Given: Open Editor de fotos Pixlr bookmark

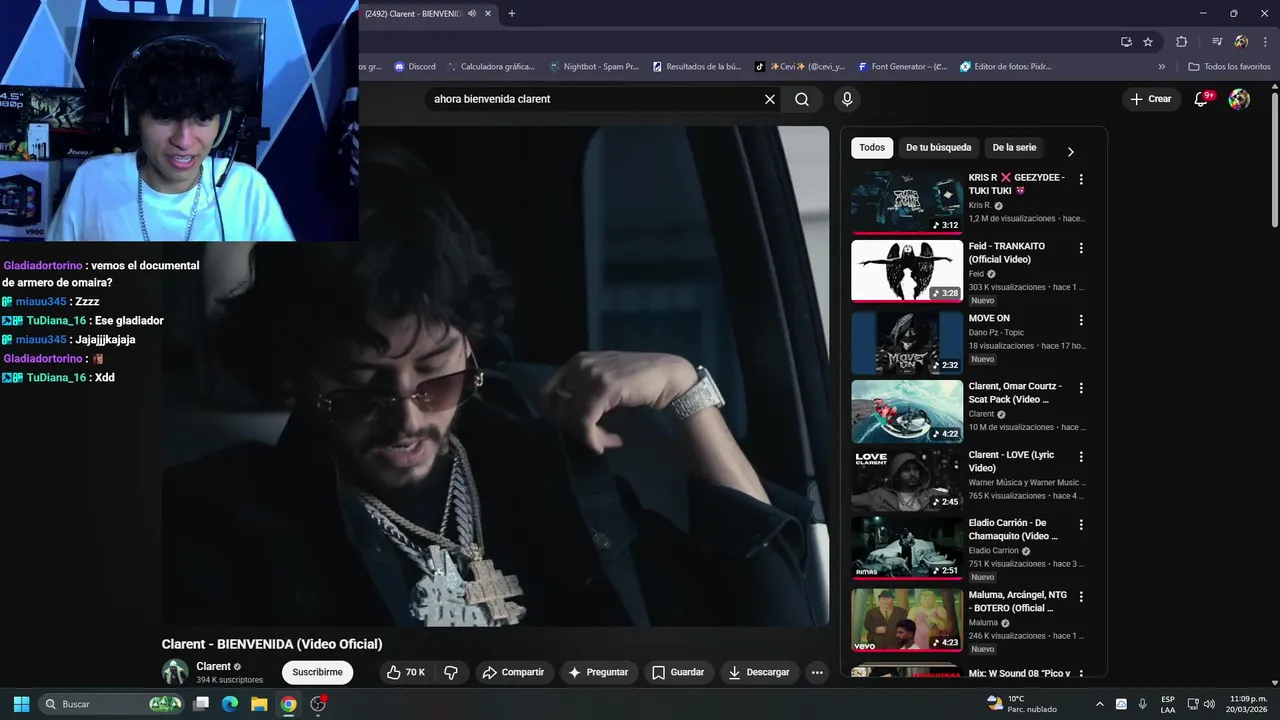Looking at the screenshot, I should 1006,67.
